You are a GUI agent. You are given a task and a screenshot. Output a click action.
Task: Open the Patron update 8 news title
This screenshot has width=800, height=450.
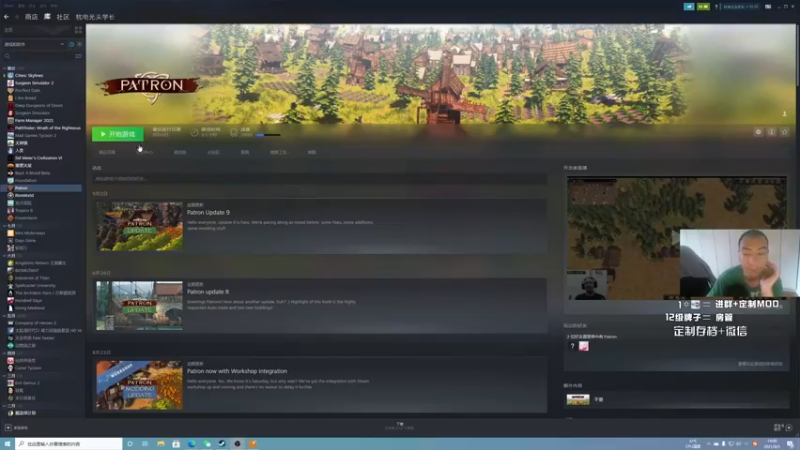[208, 292]
